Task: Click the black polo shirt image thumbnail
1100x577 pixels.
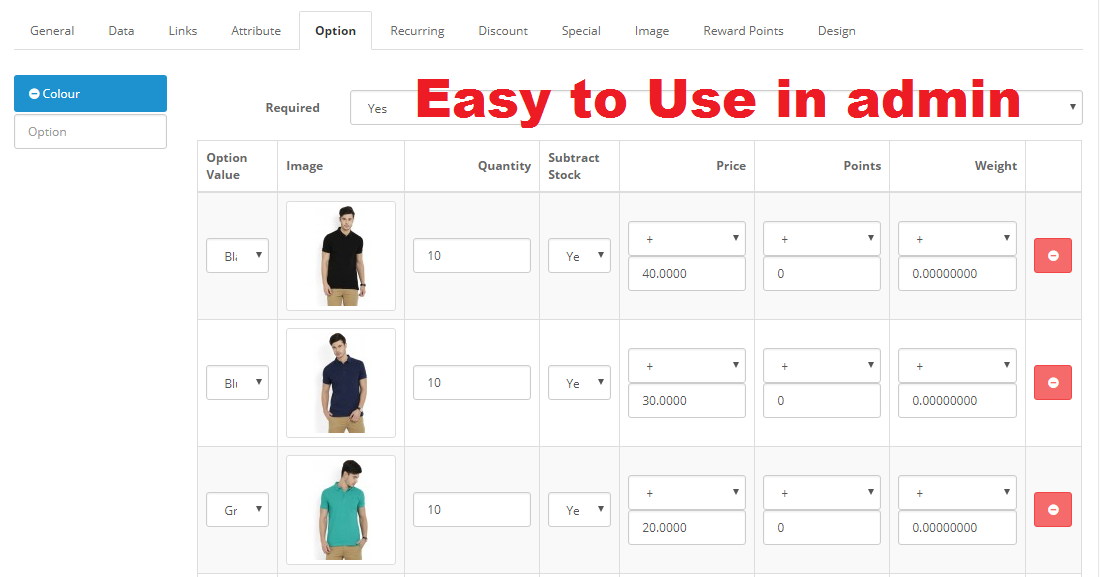Action: 341,256
